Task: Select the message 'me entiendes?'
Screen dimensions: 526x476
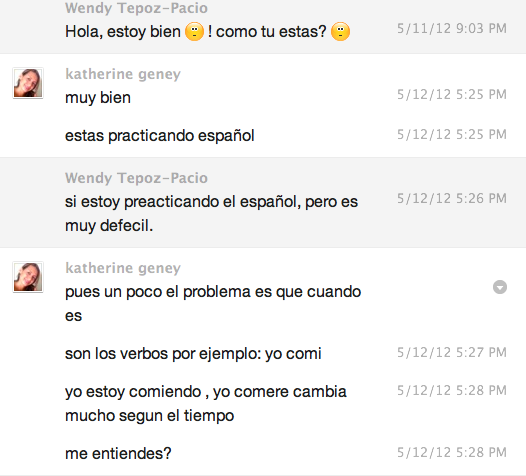Action: click(x=118, y=454)
